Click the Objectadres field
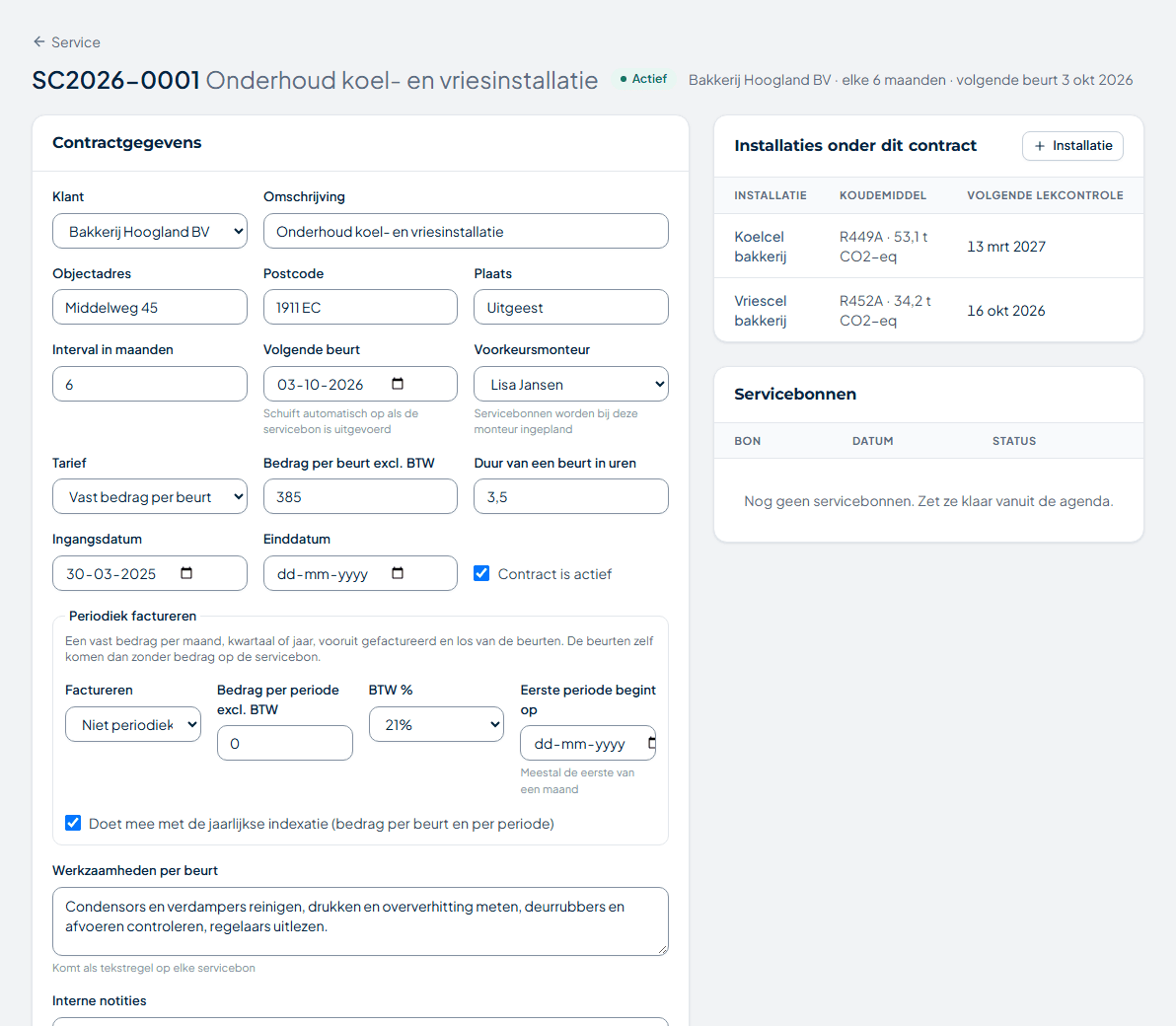Viewport: 1176px width, 1026px height. click(x=150, y=308)
